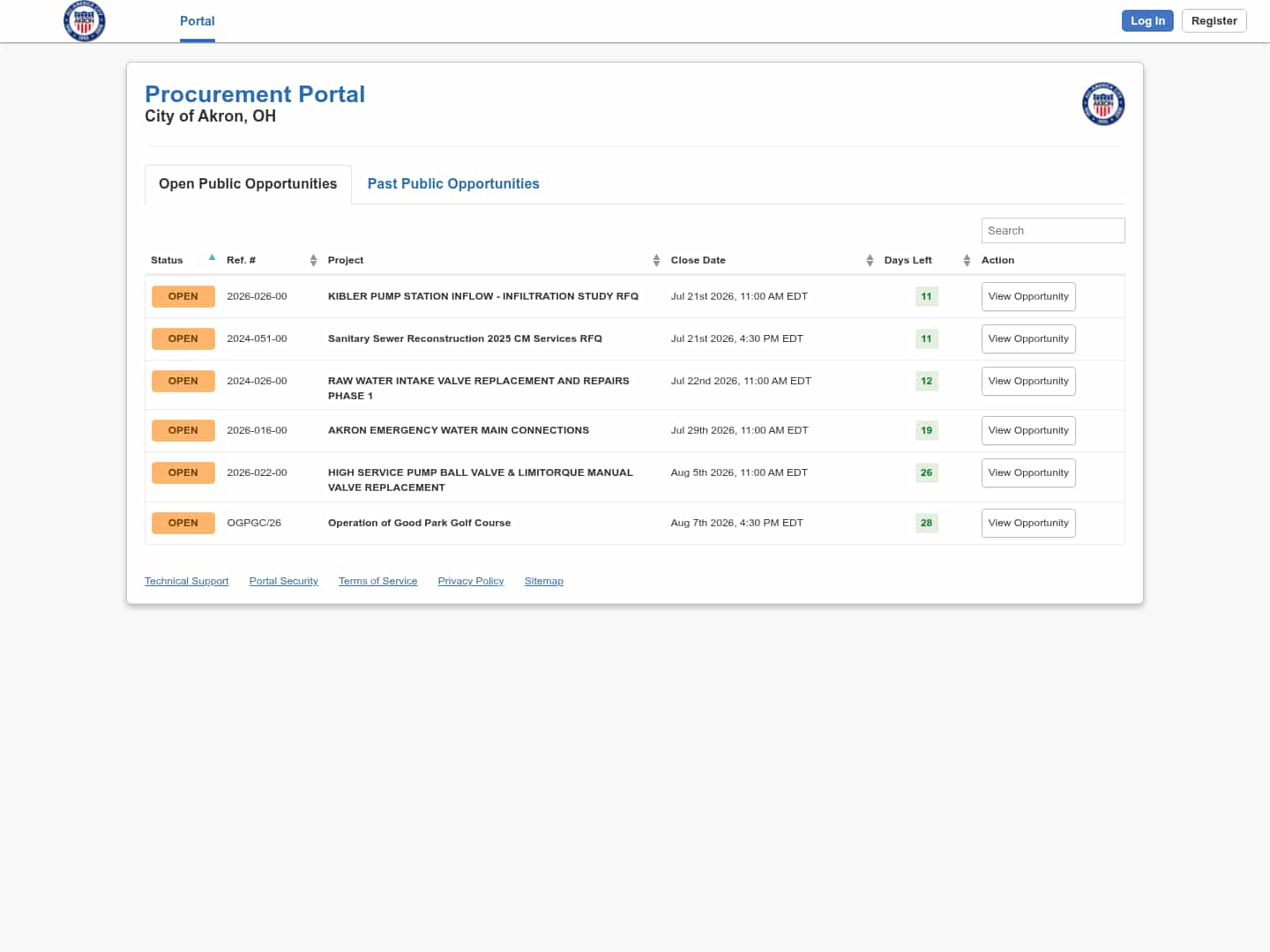The width and height of the screenshot is (1270, 952).
Task: Sort by Close Date column arrows
Action: click(870, 260)
